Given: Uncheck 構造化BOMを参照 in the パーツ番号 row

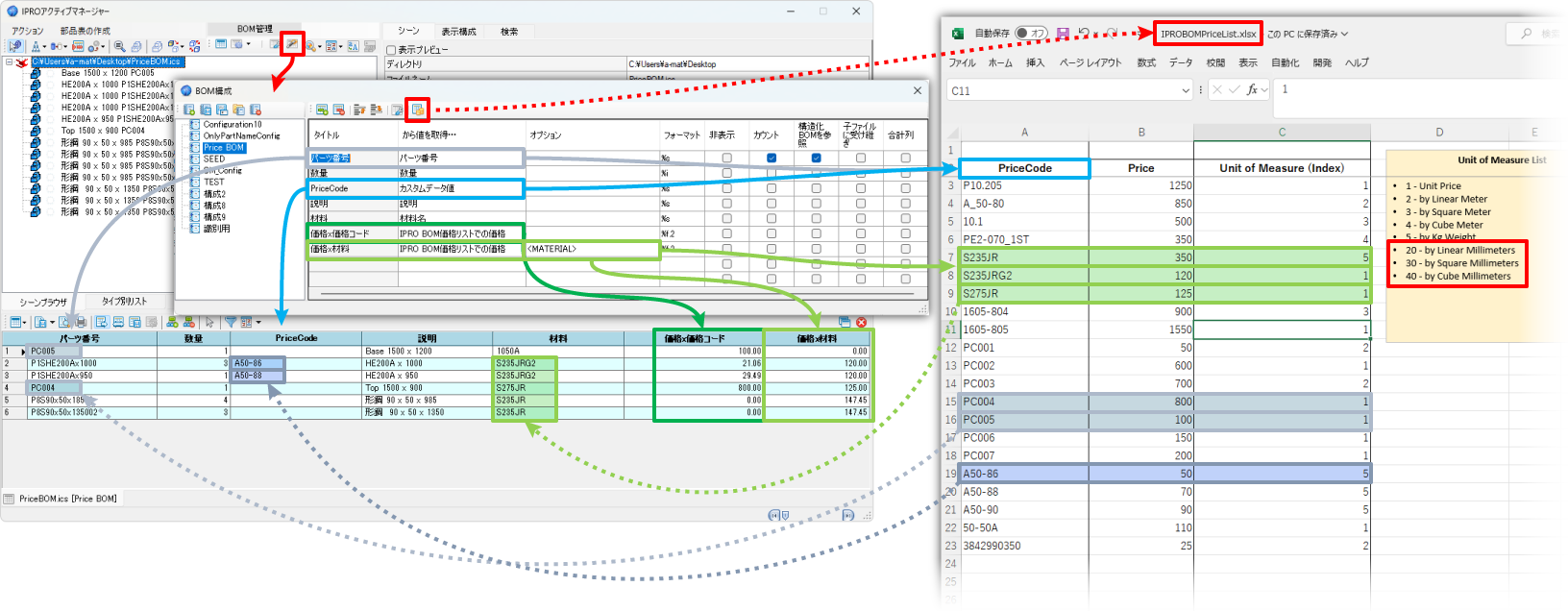Looking at the screenshot, I should pos(816,158).
